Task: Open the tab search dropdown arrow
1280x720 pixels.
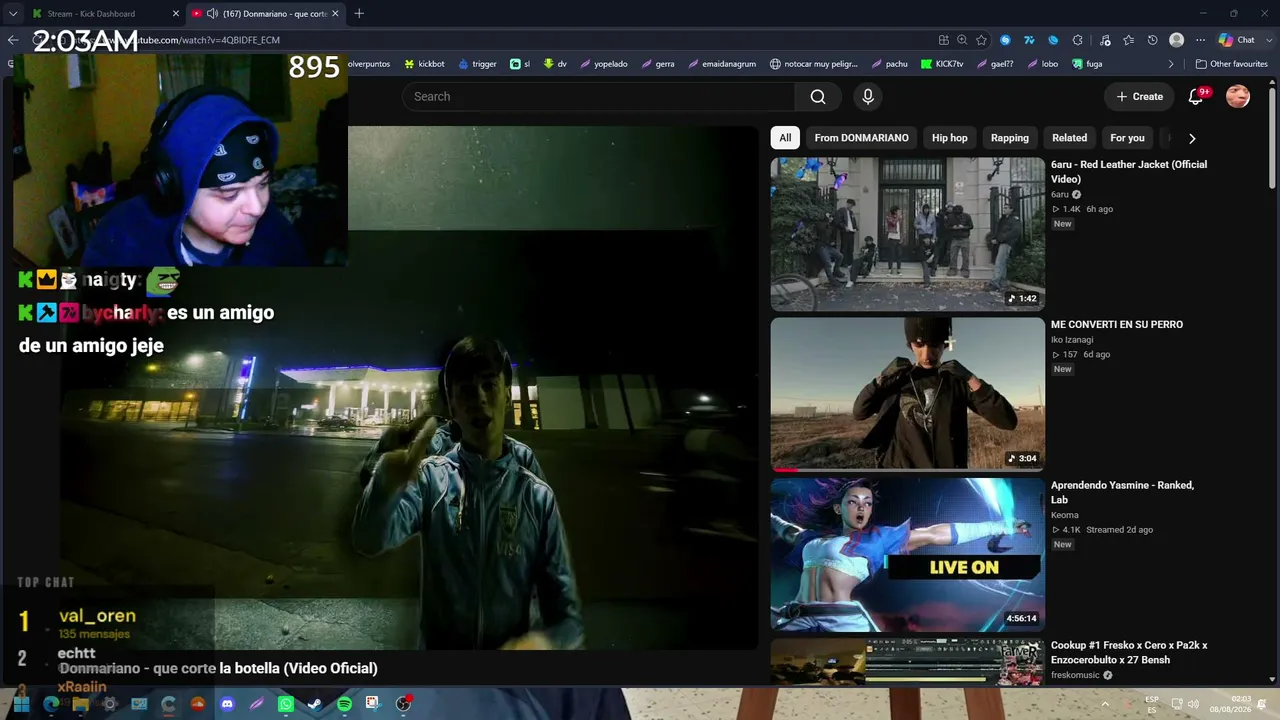Action: pos(13,14)
